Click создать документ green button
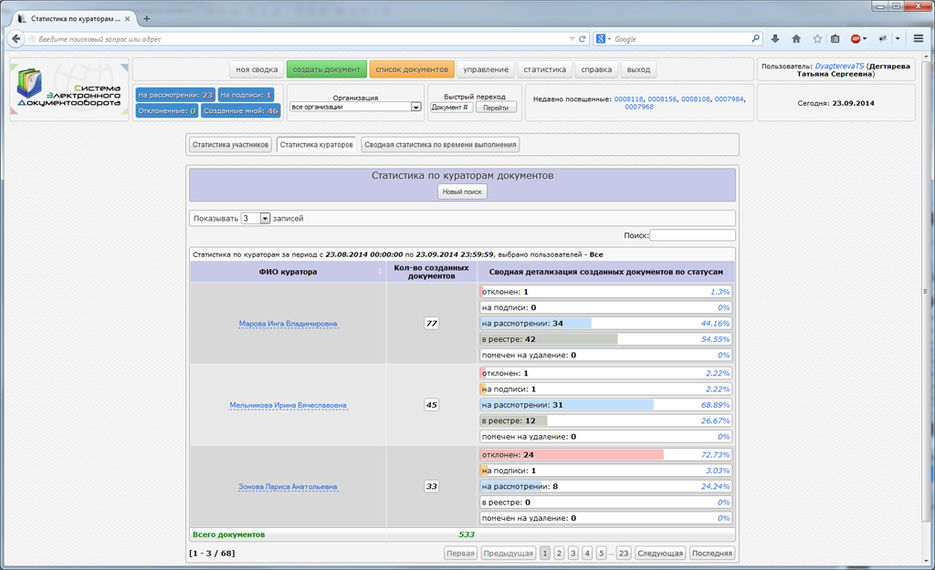Screen dimensions: 935x570 tap(326, 69)
